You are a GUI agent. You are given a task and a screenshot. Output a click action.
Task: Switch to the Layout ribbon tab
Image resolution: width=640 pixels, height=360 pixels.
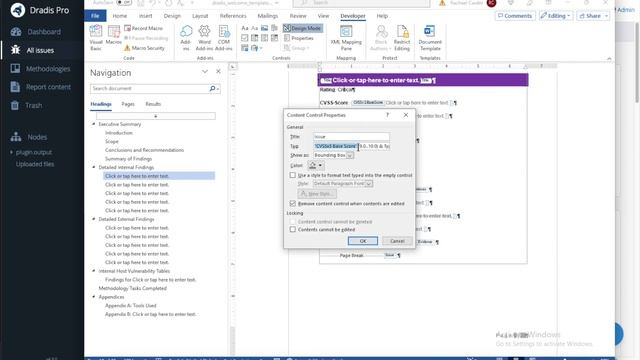pos(200,16)
